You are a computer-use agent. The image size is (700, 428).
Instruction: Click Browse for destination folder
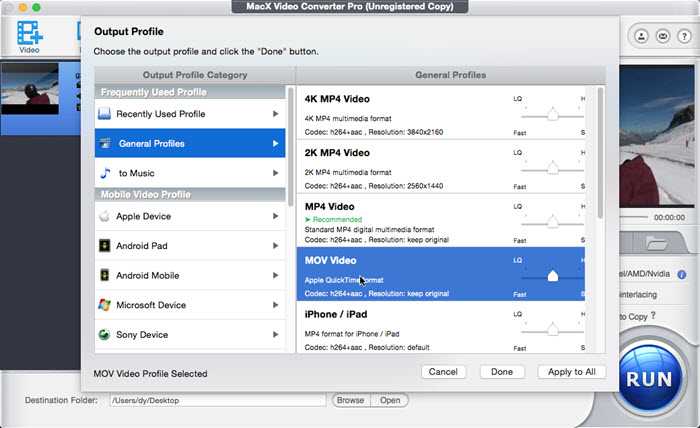pos(350,400)
